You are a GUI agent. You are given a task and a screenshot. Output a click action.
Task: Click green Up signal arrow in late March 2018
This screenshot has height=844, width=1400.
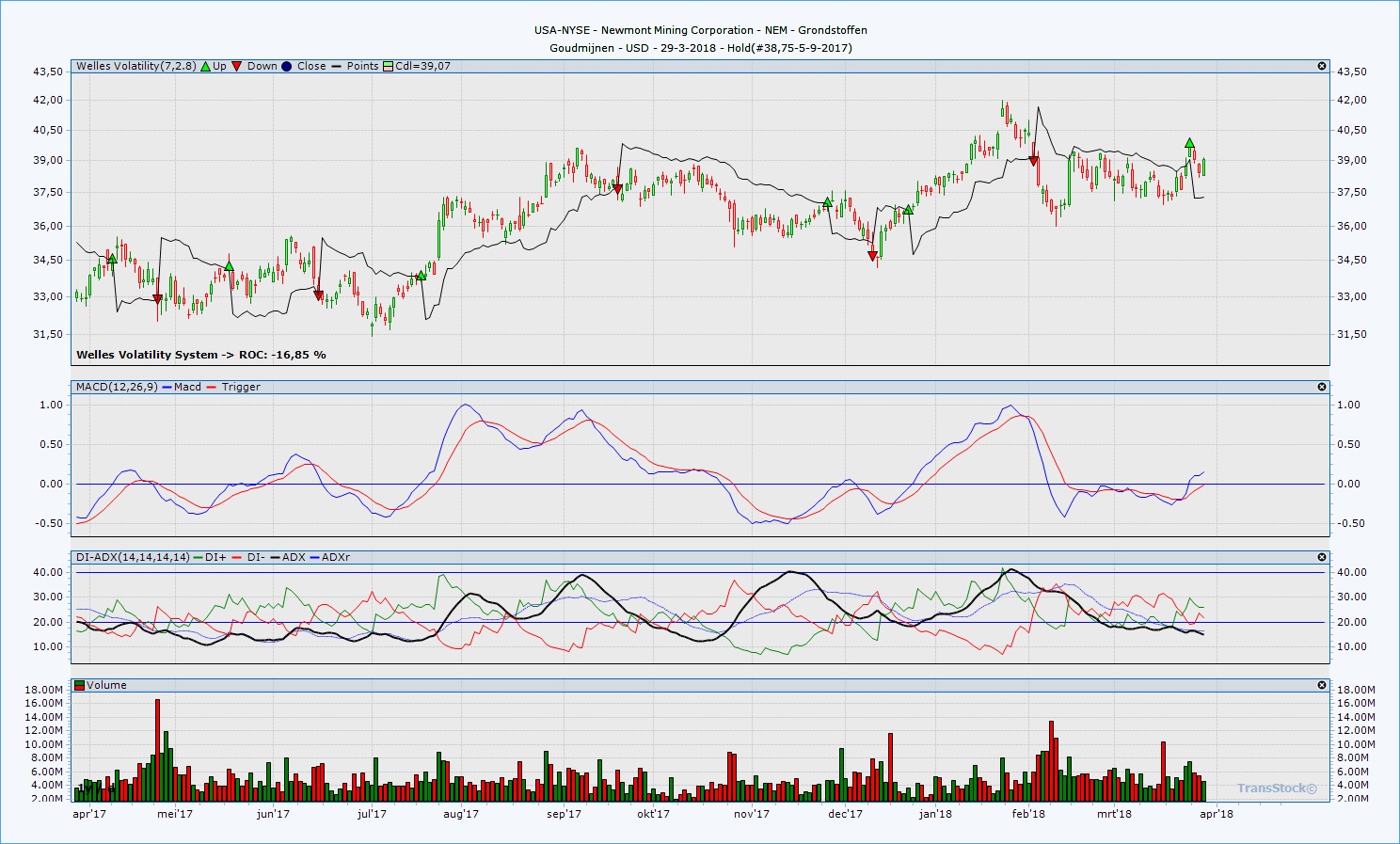pyautogui.click(x=1190, y=143)
